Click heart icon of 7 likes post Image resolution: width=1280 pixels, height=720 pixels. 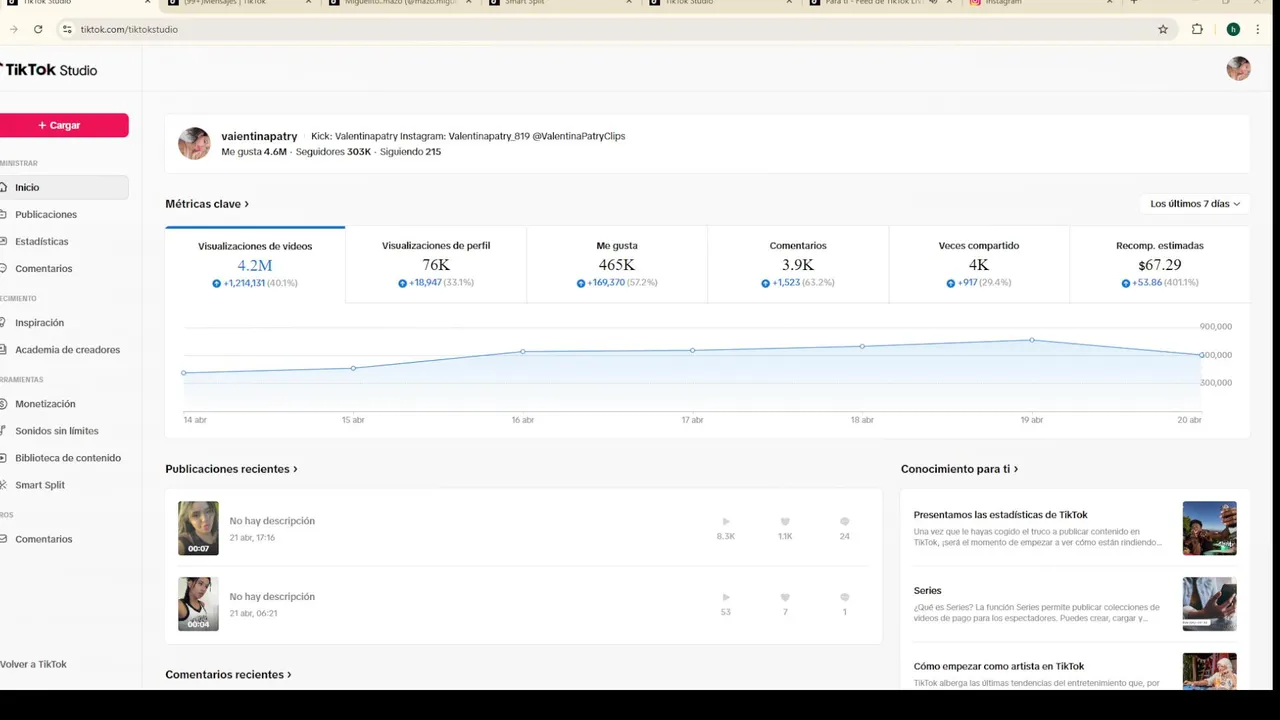click(785, 597)
